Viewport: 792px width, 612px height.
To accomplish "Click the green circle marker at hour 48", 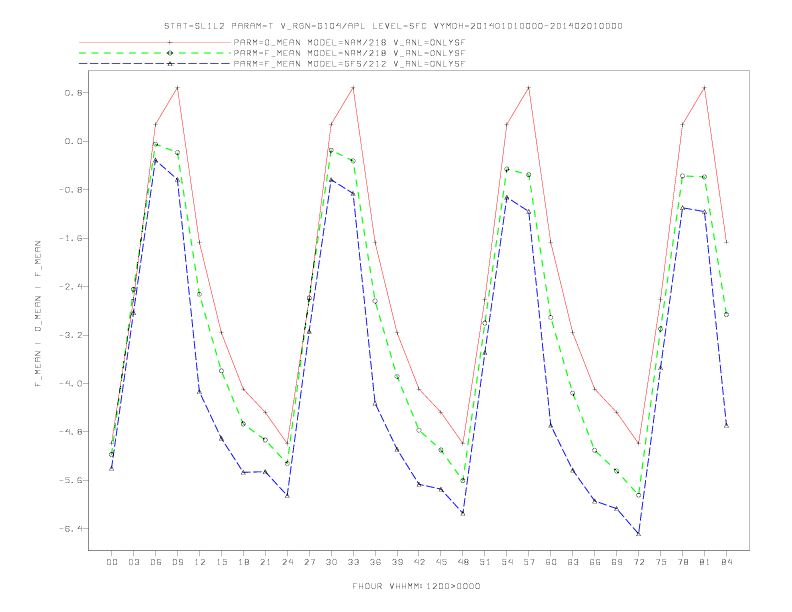I will coord(463,480).
